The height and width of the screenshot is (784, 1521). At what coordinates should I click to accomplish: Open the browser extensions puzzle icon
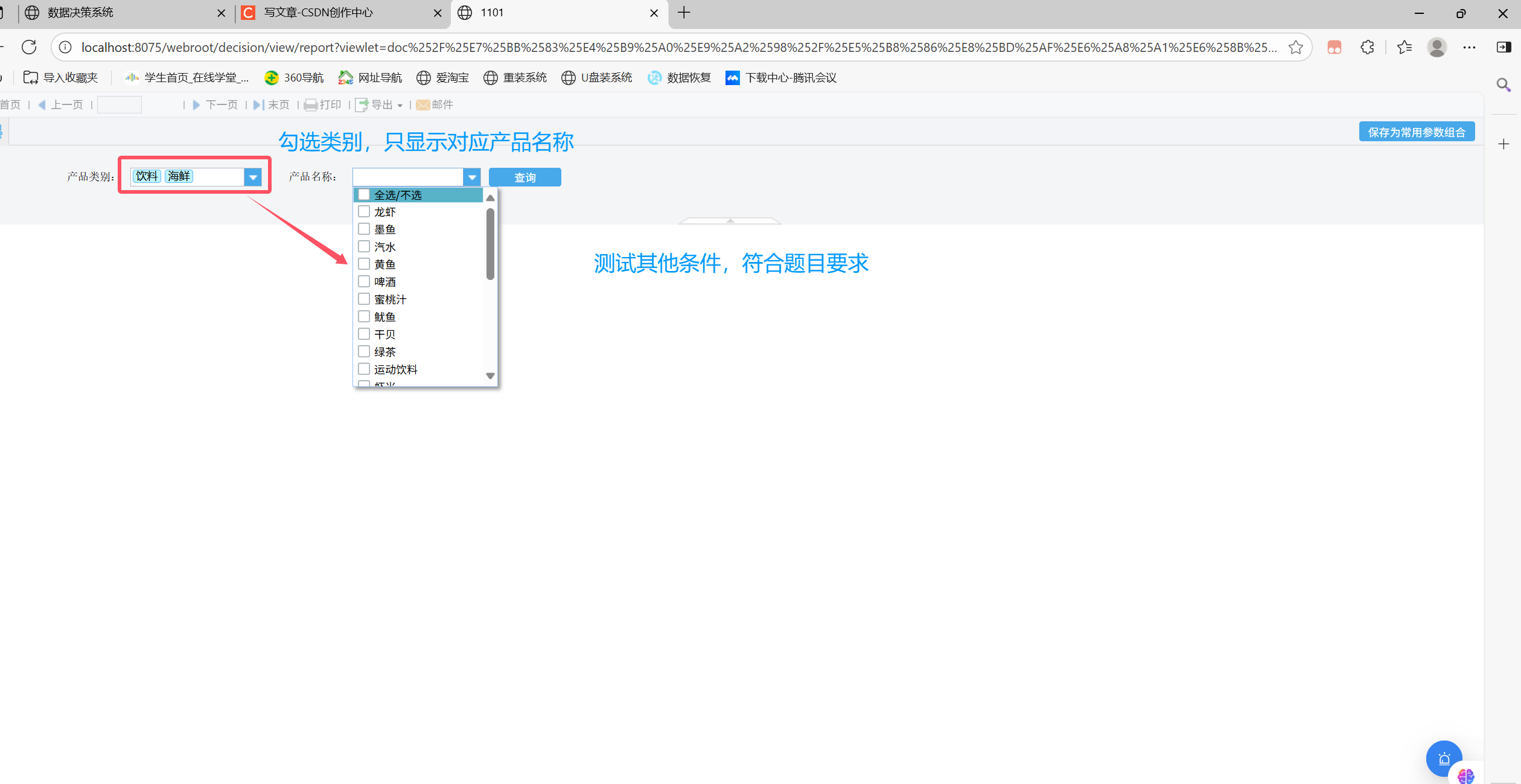[x=1367, y=47]
